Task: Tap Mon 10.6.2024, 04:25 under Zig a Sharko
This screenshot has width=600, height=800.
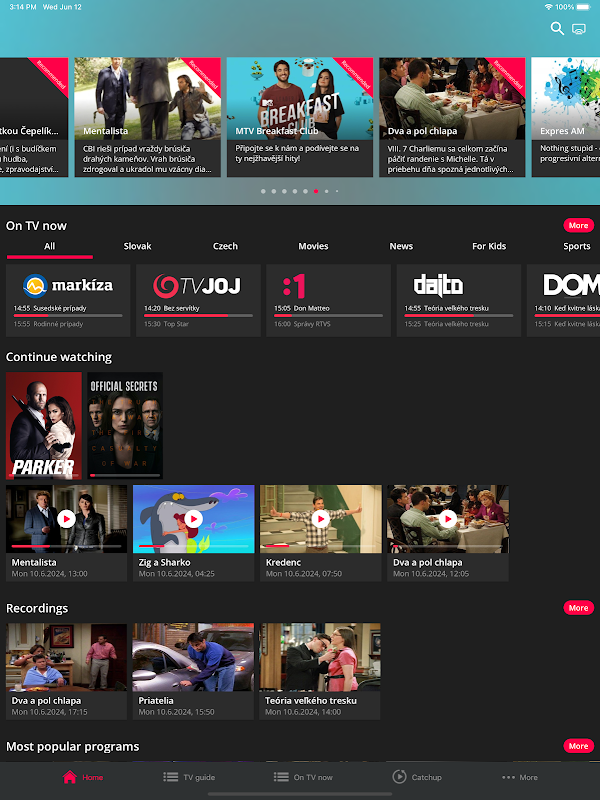Action: (x=177, y=573)
